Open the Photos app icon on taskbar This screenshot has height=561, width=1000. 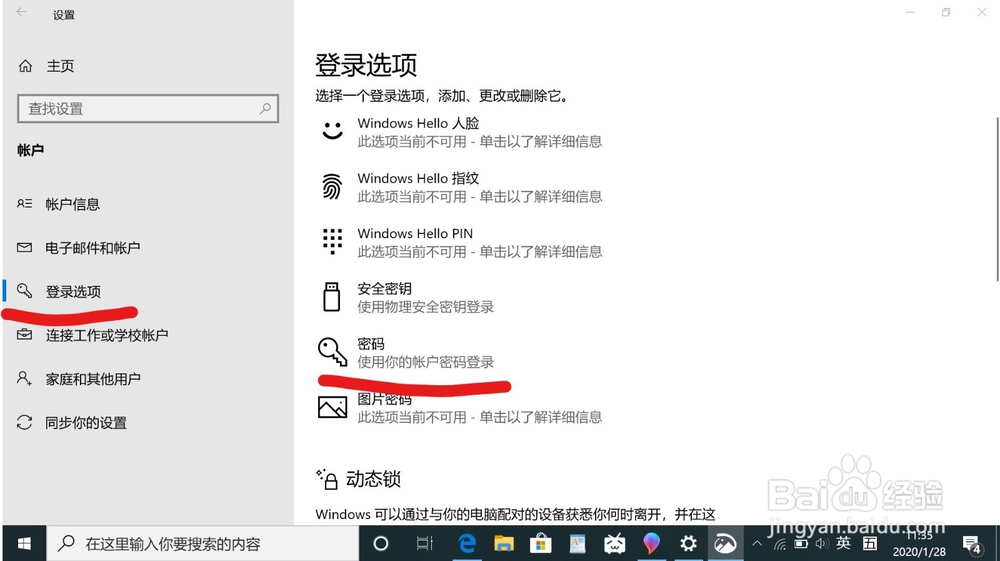(x=725, y=543)
